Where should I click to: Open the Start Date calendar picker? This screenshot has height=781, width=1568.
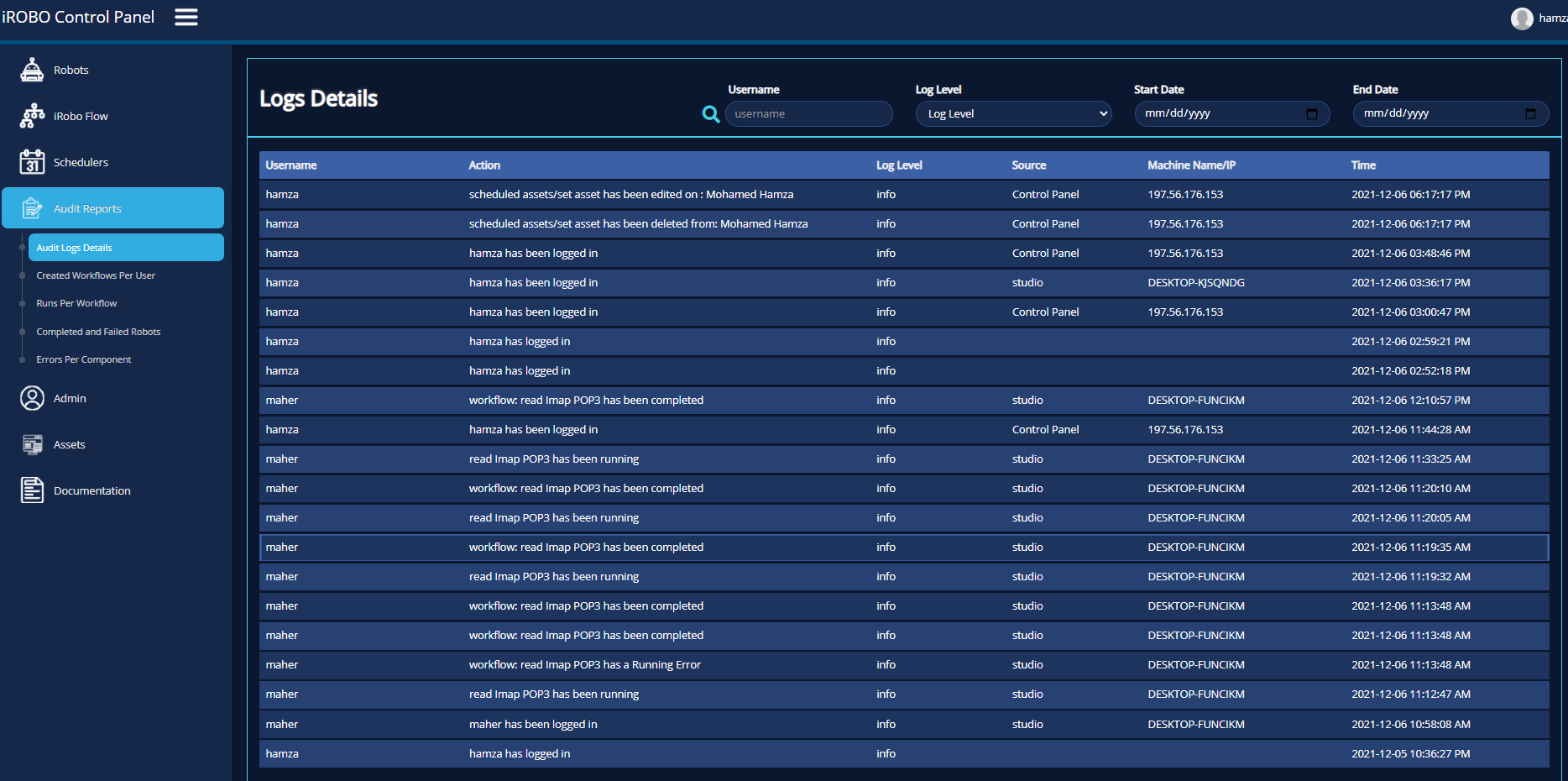point(1311,113)
